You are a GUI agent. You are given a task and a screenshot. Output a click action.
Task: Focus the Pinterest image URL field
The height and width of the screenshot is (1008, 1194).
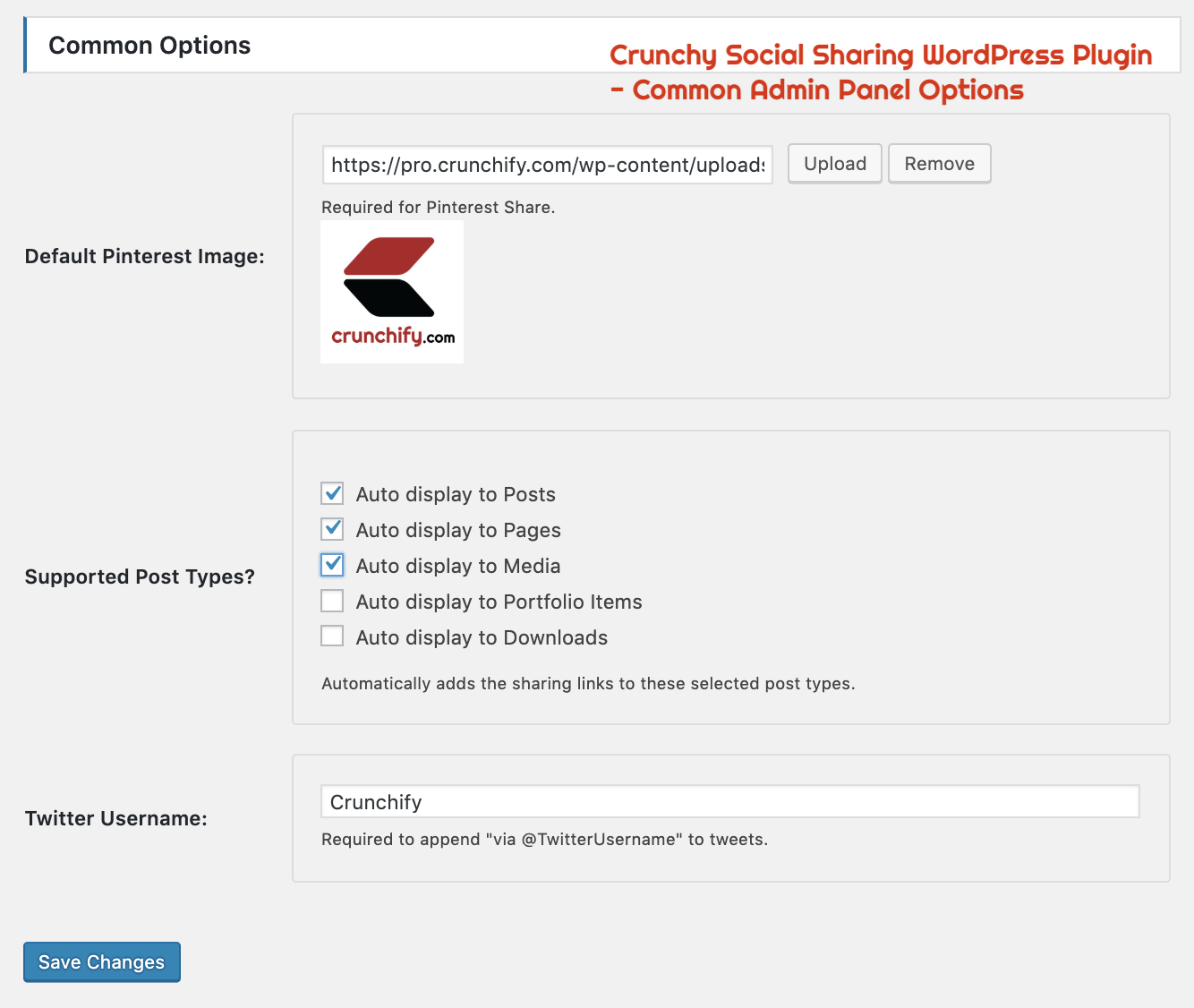(547, 165)
